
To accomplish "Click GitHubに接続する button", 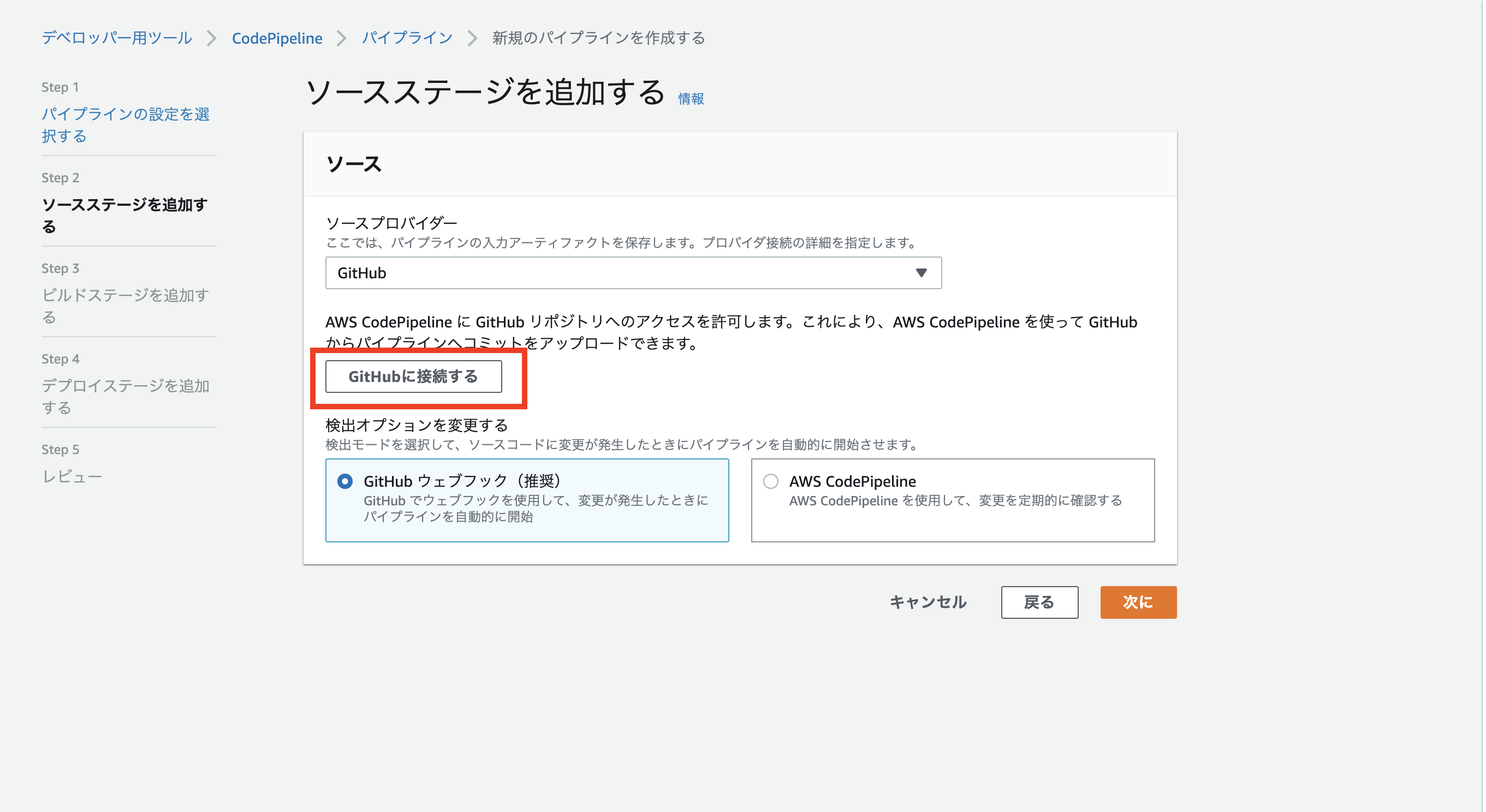I will click(x=413, y=377).
